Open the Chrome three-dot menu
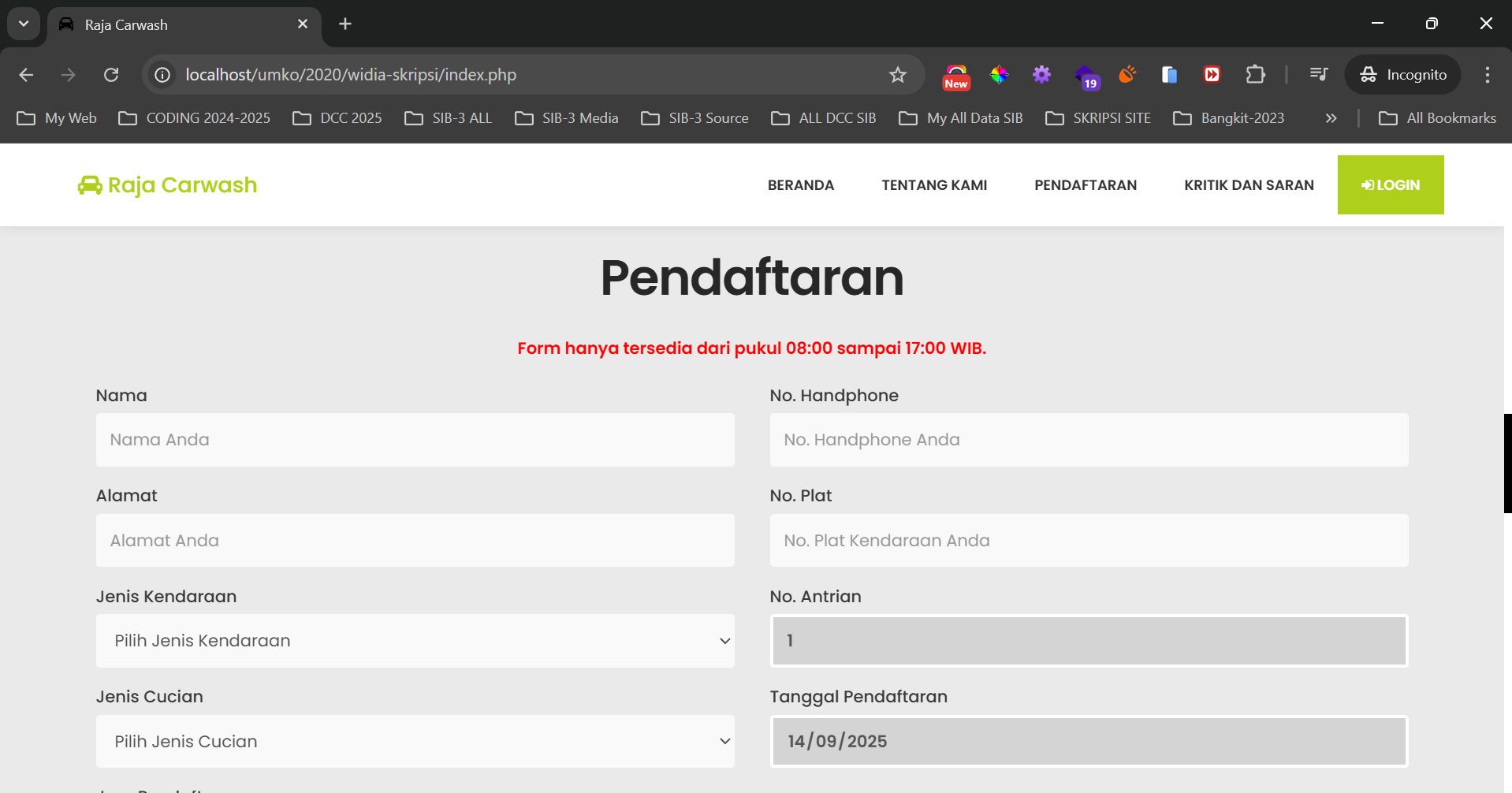The image size is (1512, 793). pyautogui.click(x=1487, y=75)
